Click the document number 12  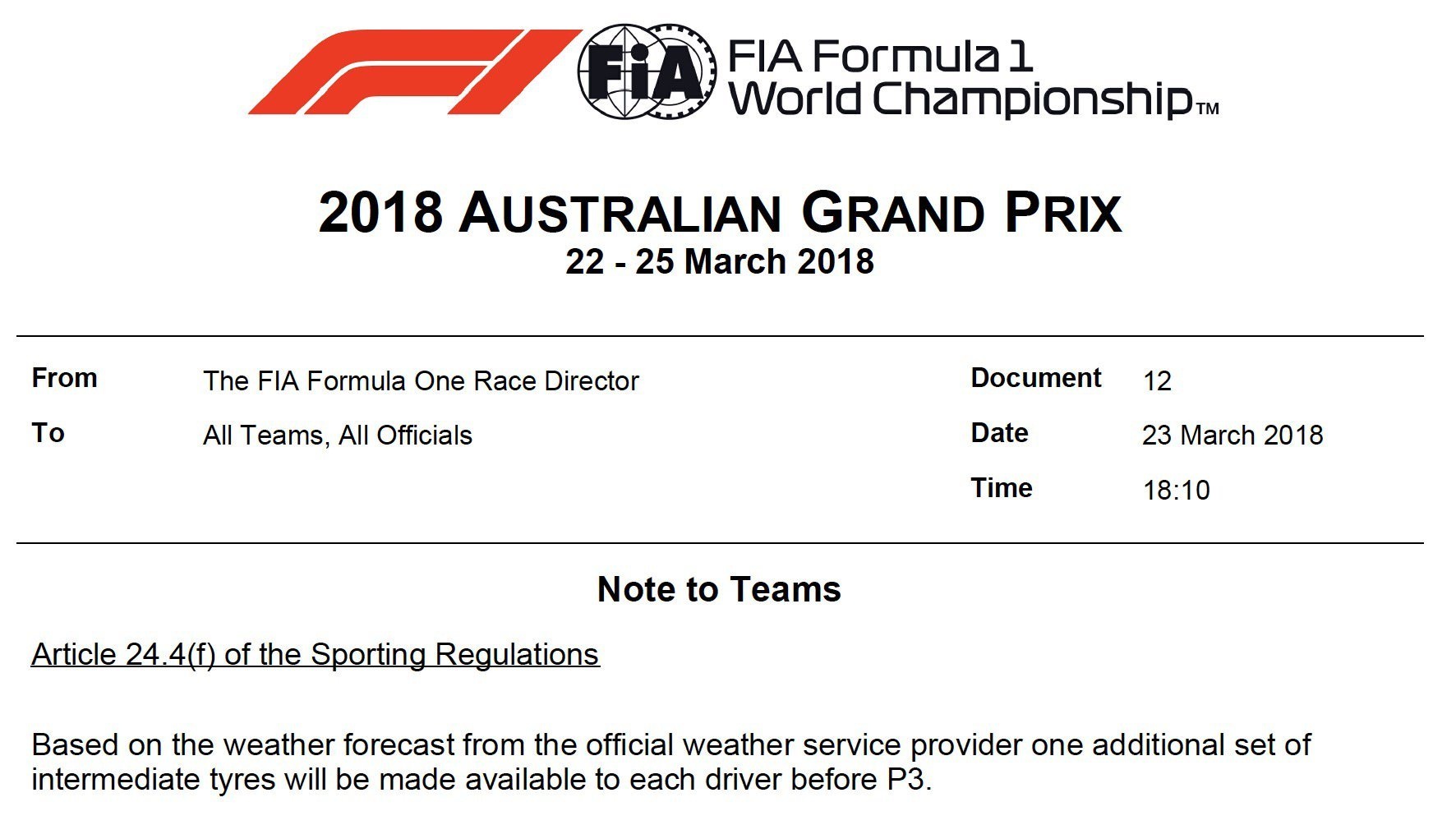(1157, 381)
